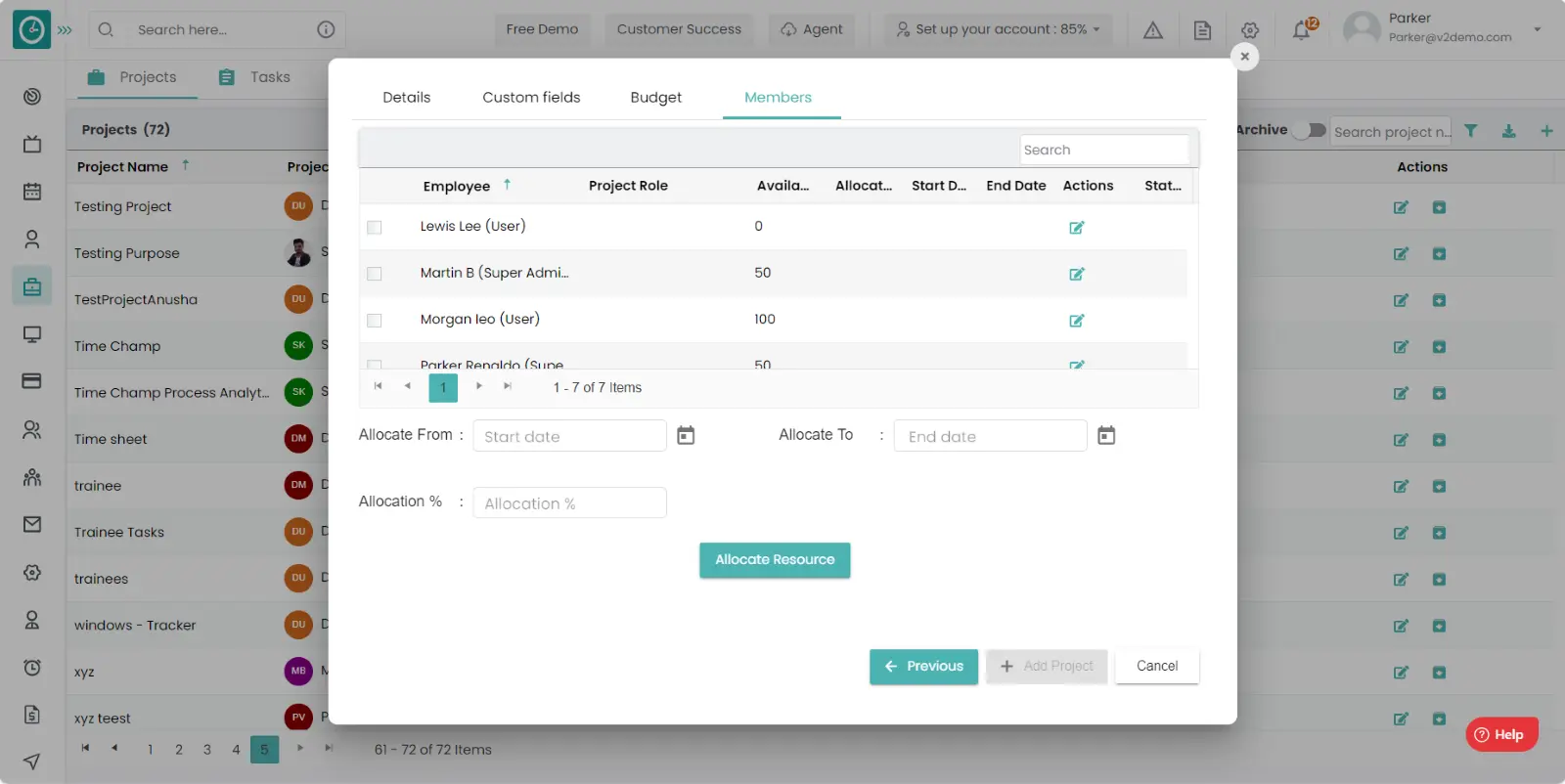Switch to the Details tab
The image size is (1565, 784).
406,97
